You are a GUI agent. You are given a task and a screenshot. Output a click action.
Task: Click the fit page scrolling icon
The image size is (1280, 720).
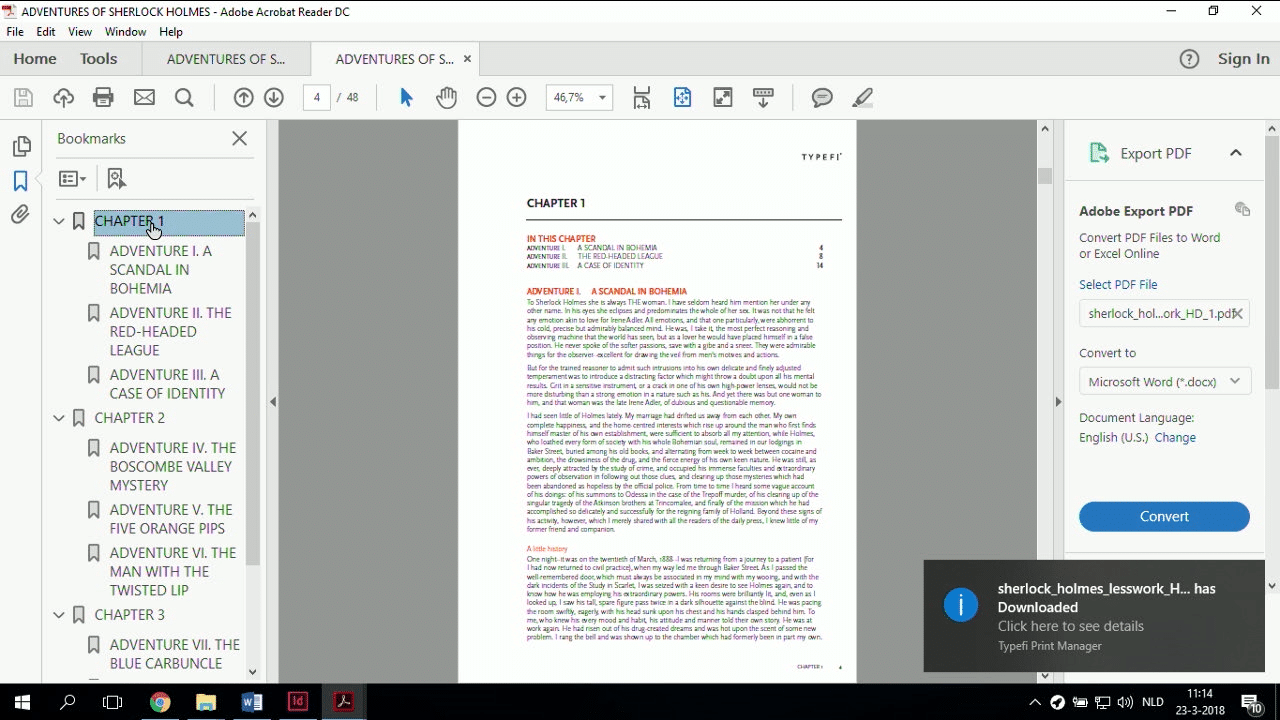pyautogui.click(x=642, y=97)
